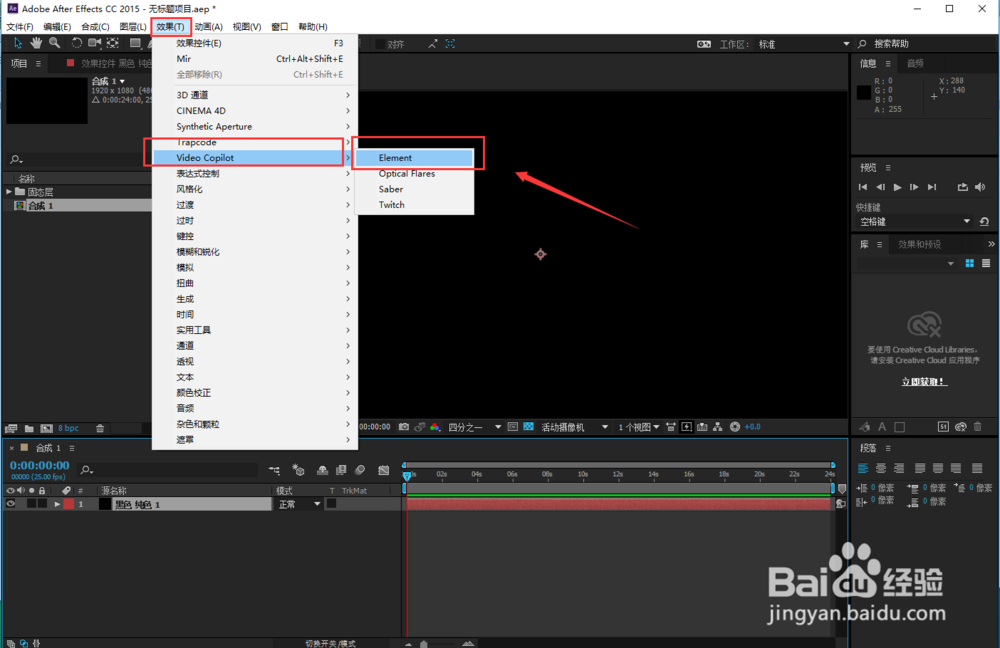Click the red label color of layer 1
The image size is (1000, 648).
coord(69,504)
